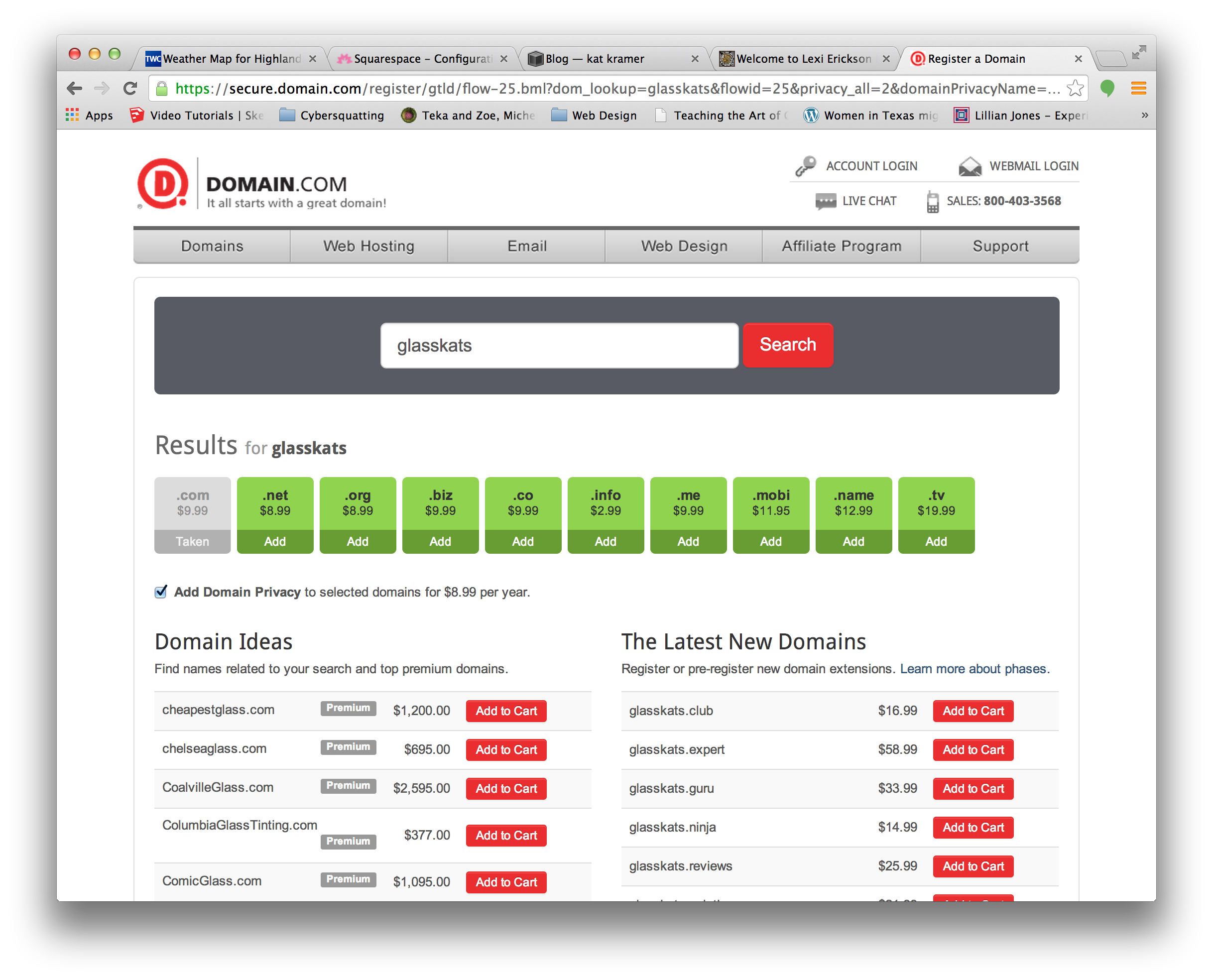This screenshot has width=1213, height=980.
Task: Click the browser Back arrow
Action: 75,89
